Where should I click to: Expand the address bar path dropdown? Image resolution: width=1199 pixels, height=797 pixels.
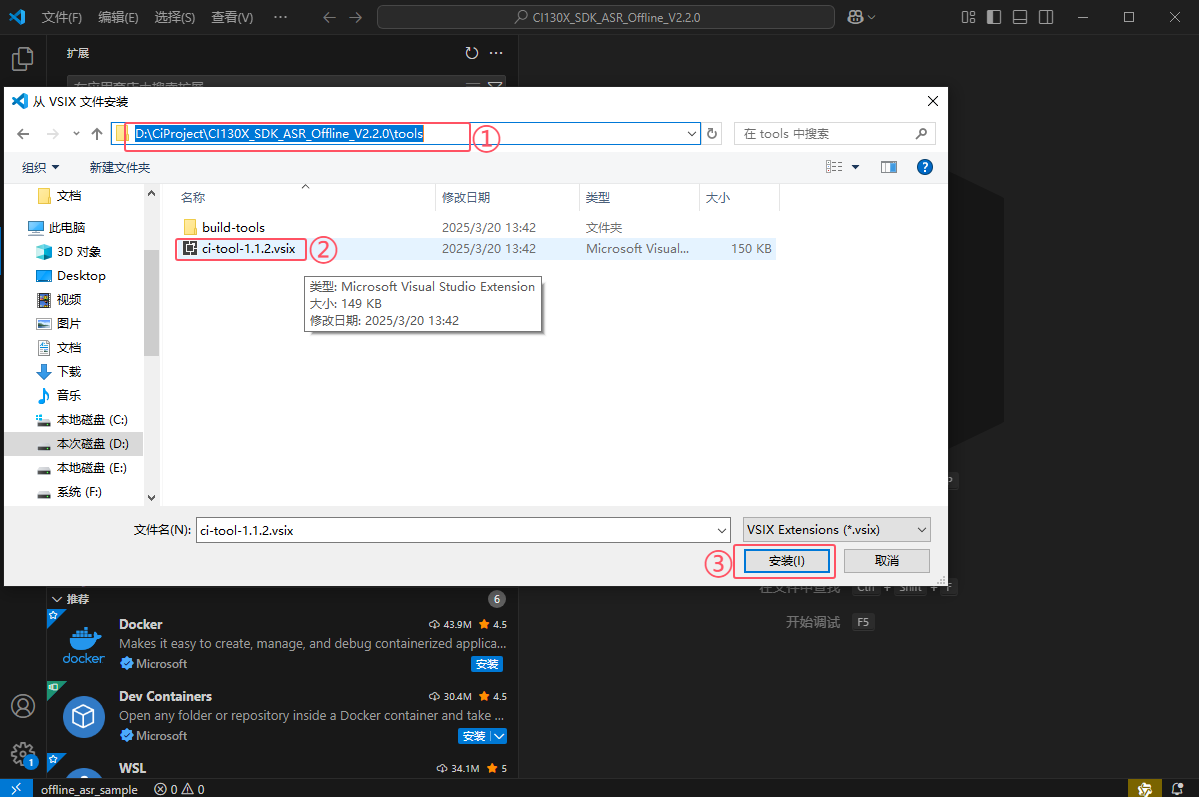[x=691, y=134]
